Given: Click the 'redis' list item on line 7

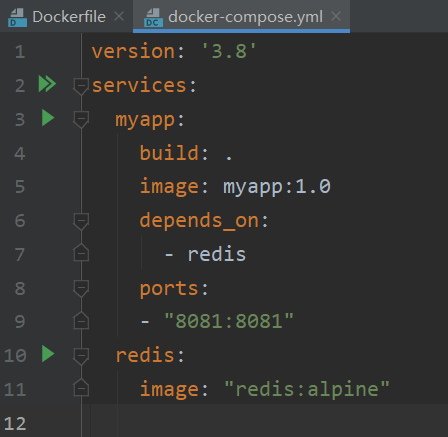Looking at the screenshot, I should pyautogui.click(x=217, y=254).
